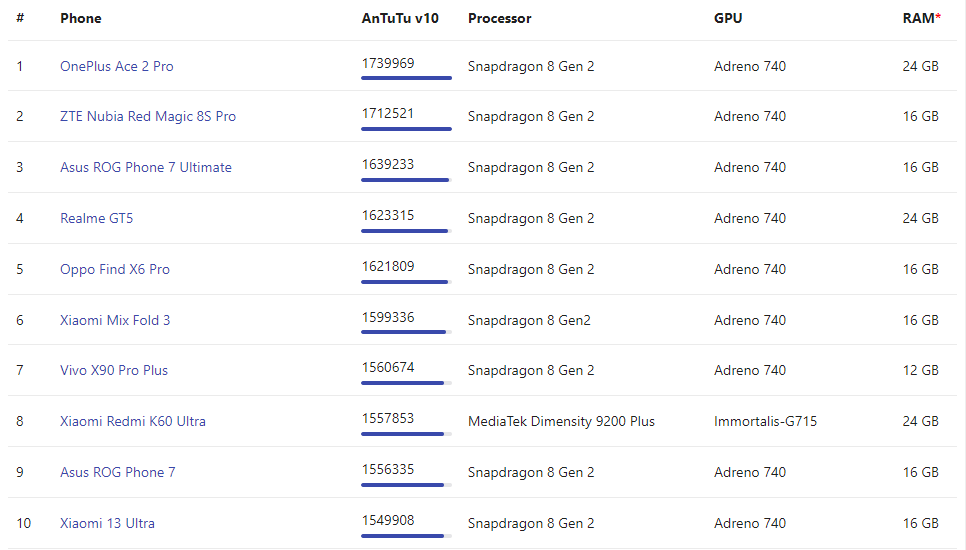Open the OnePlus Ace 2 Pro link
Viewport: 966px width, 550px height.
click(116, 66)
